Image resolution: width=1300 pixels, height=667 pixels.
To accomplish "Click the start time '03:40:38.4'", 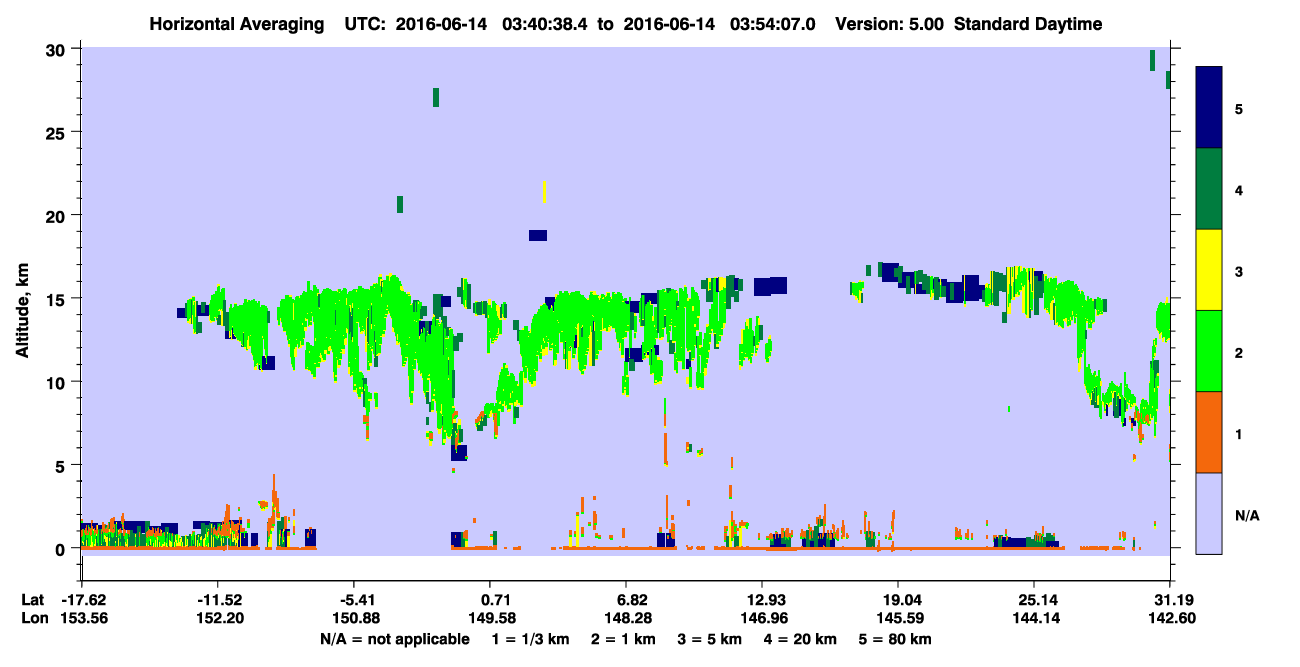I will (x=547, y=24).
